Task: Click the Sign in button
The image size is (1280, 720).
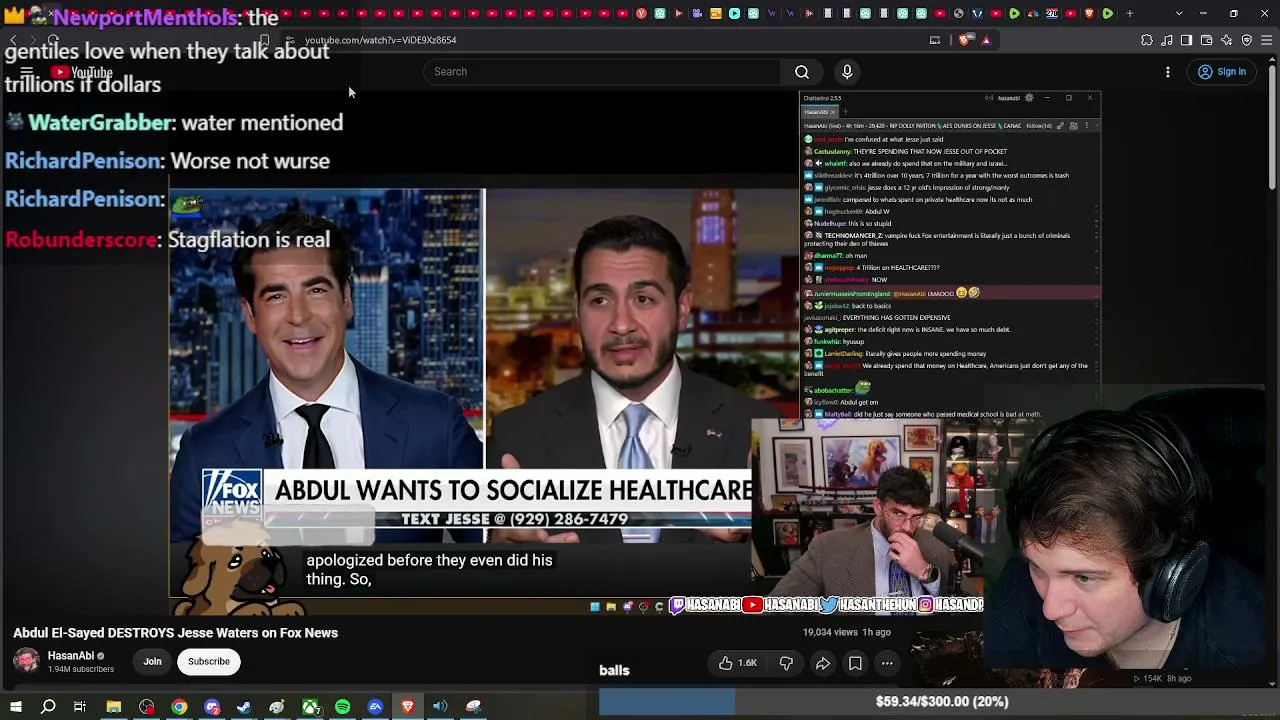Action: (1222, 72)
